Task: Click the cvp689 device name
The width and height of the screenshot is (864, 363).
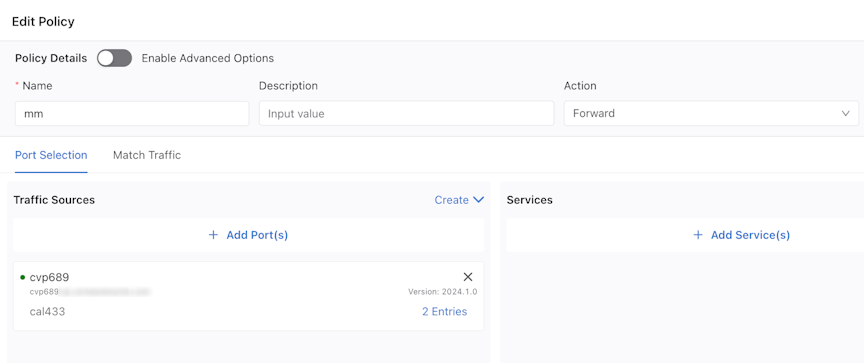Action: click(49, 277)
